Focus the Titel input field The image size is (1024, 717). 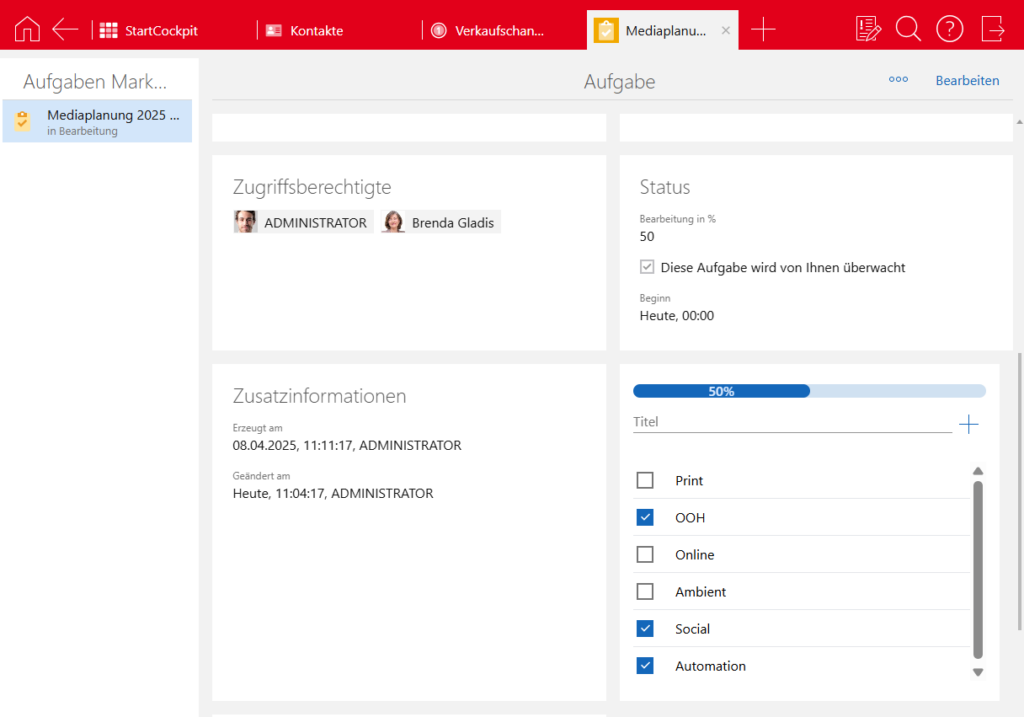click(x=791, y=422)
